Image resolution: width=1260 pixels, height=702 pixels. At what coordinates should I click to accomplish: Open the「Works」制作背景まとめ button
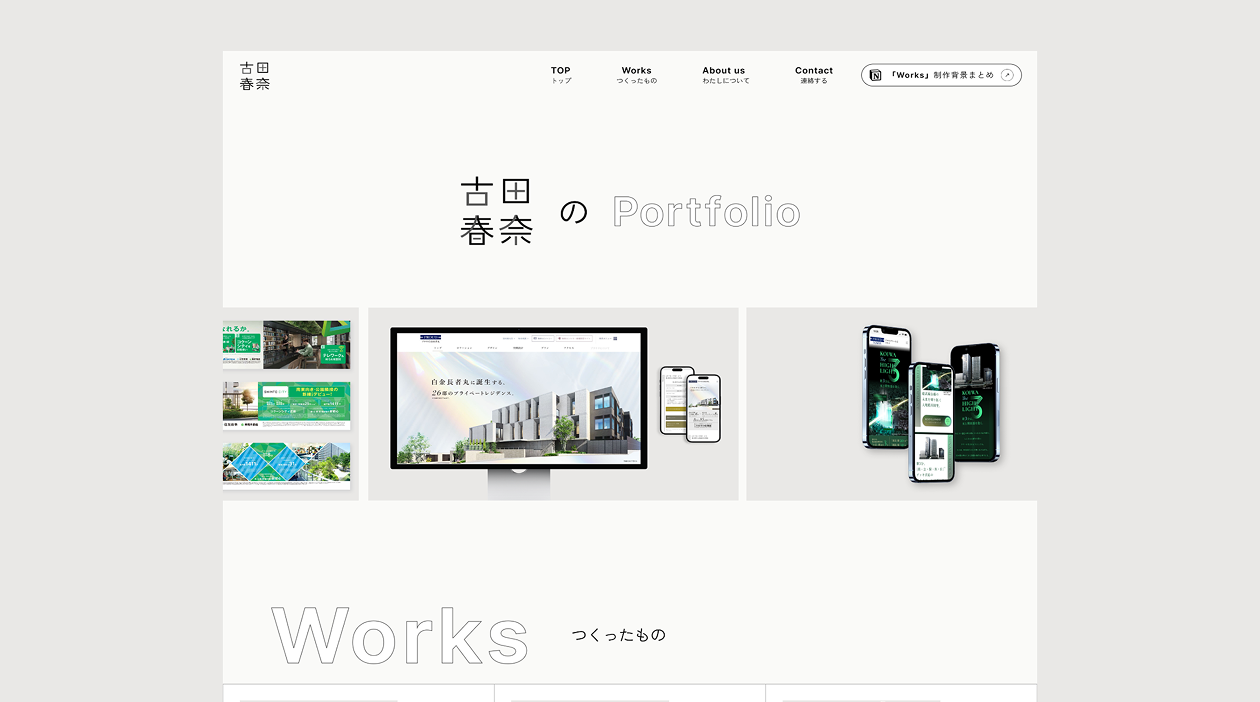click(x=940, y=75)
